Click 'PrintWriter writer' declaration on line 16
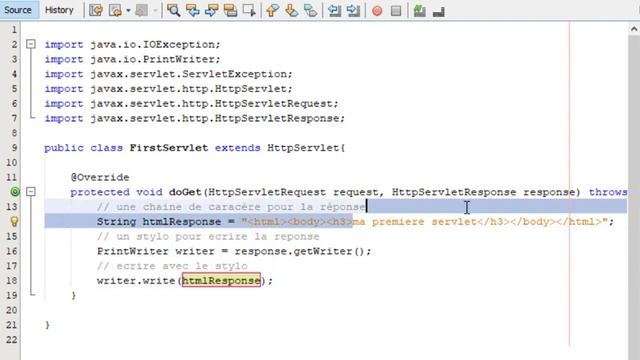640x360 pixels. click(x=156, y=251)
